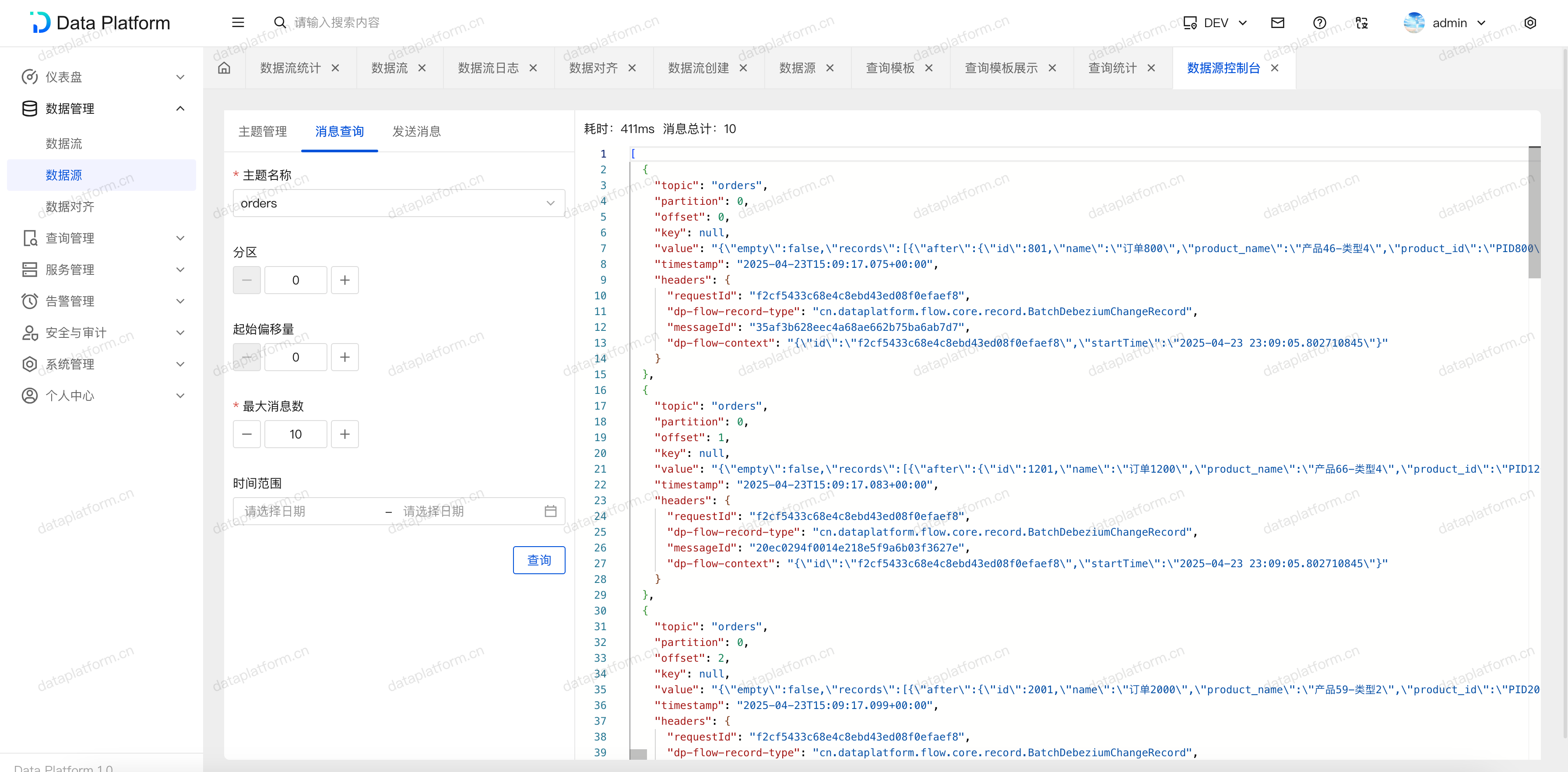Open the settings gear icon in header
1568x772 pixels.
click(x=1530, y=22)
